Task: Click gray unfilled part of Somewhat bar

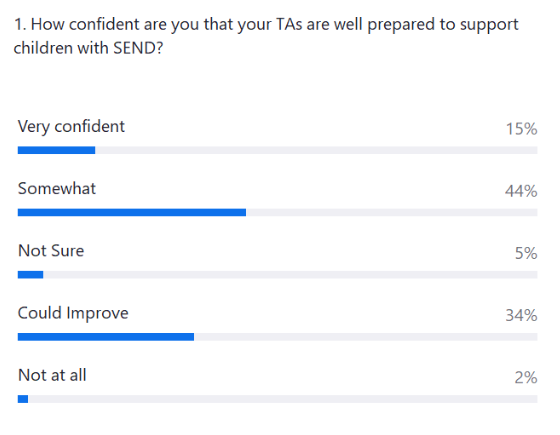Action: pos(392,212)
